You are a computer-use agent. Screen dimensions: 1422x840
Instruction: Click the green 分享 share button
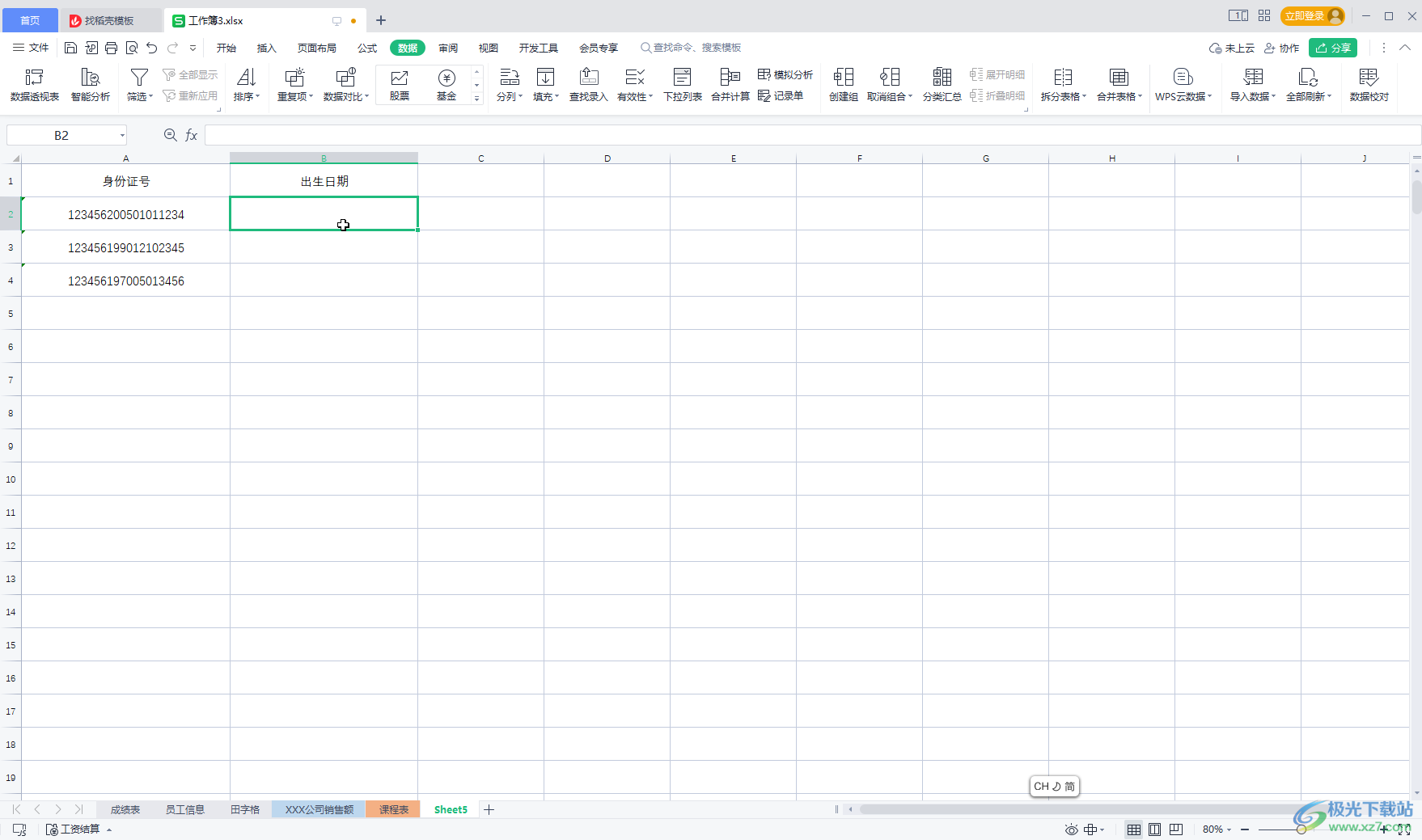pos(1333,48)
